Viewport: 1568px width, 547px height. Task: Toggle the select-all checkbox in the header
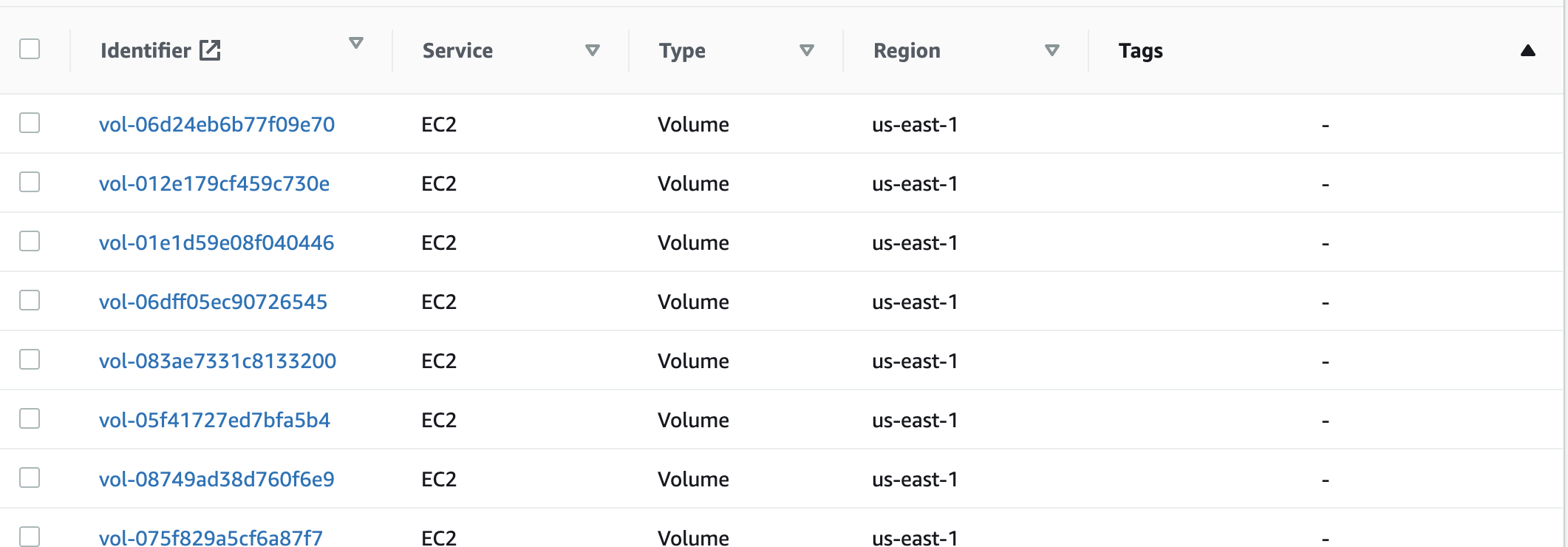point(30,49)
